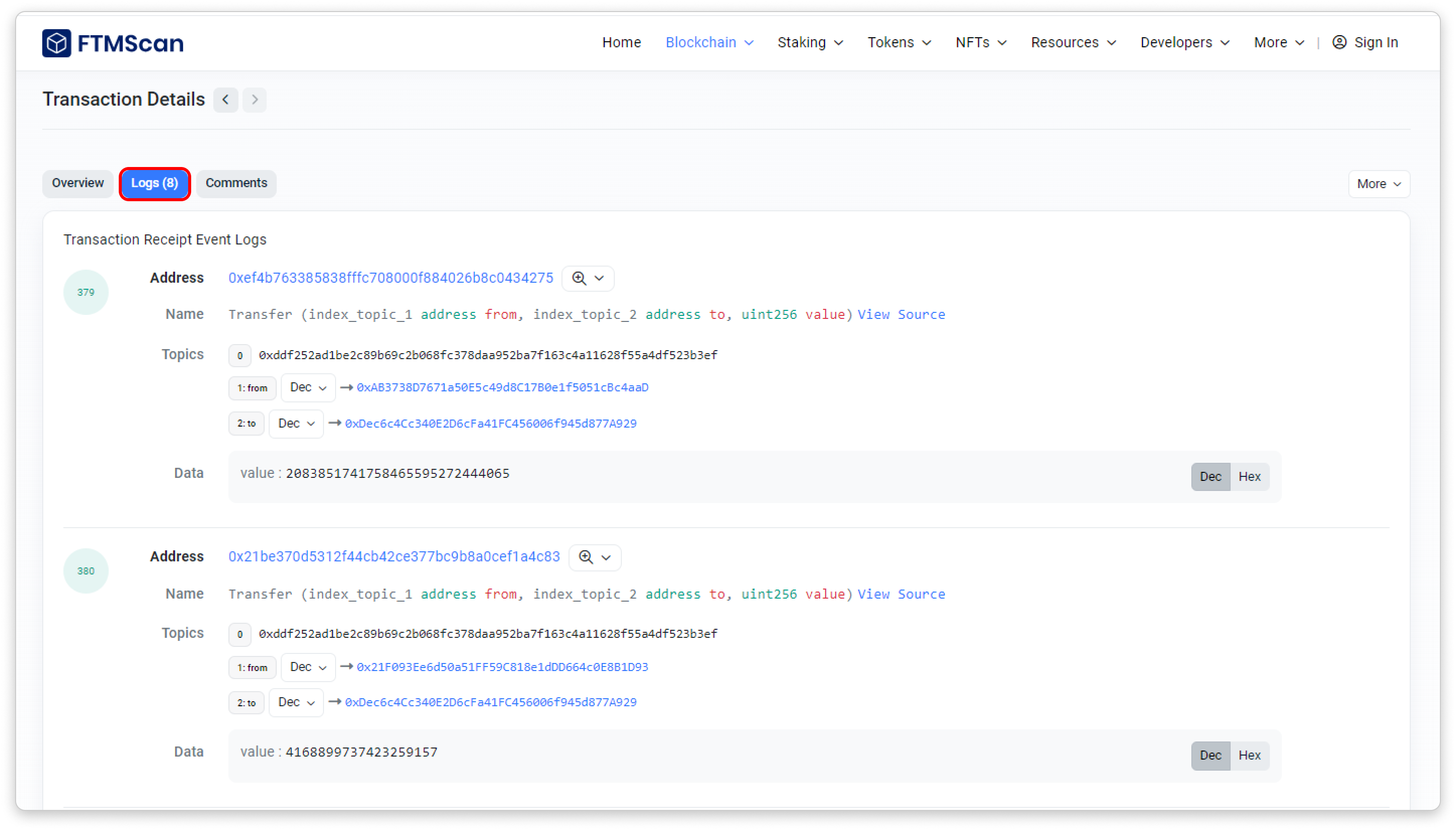The image size is (1456, 830).
Task: Click '2: to' label in log 380
Action: tap(247, 703)
